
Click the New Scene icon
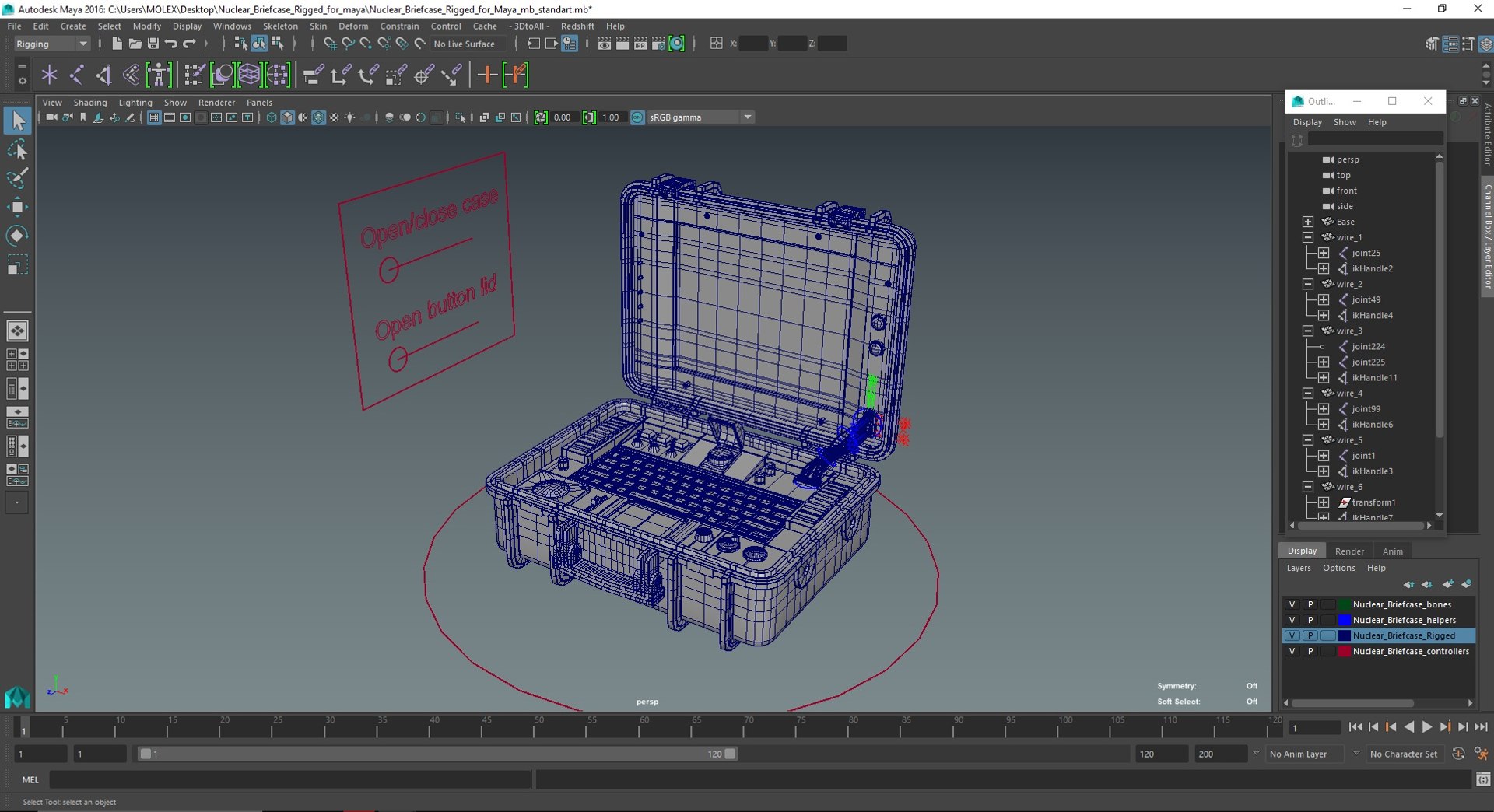point(117,44)
